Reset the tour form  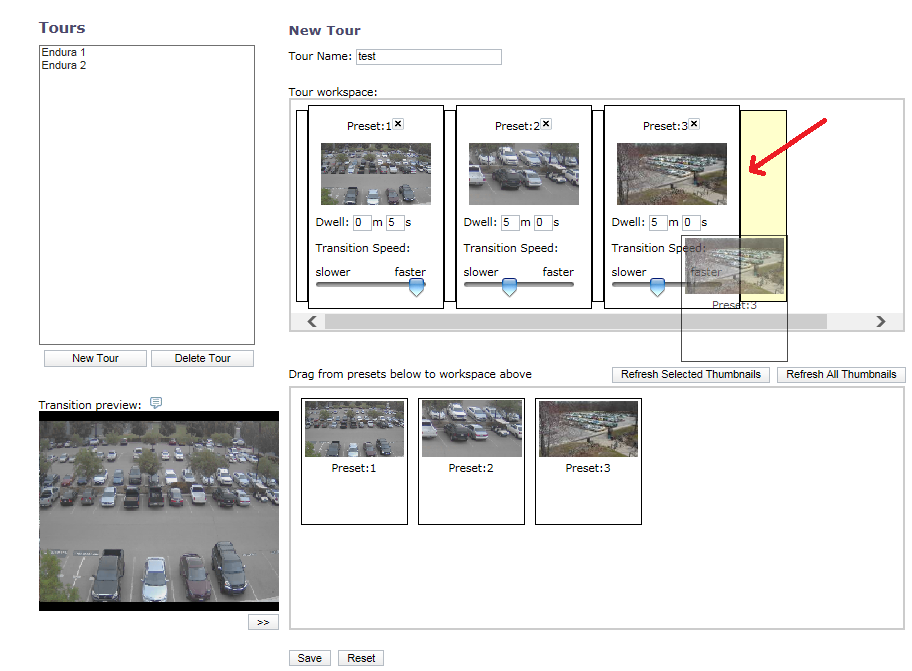361,658
